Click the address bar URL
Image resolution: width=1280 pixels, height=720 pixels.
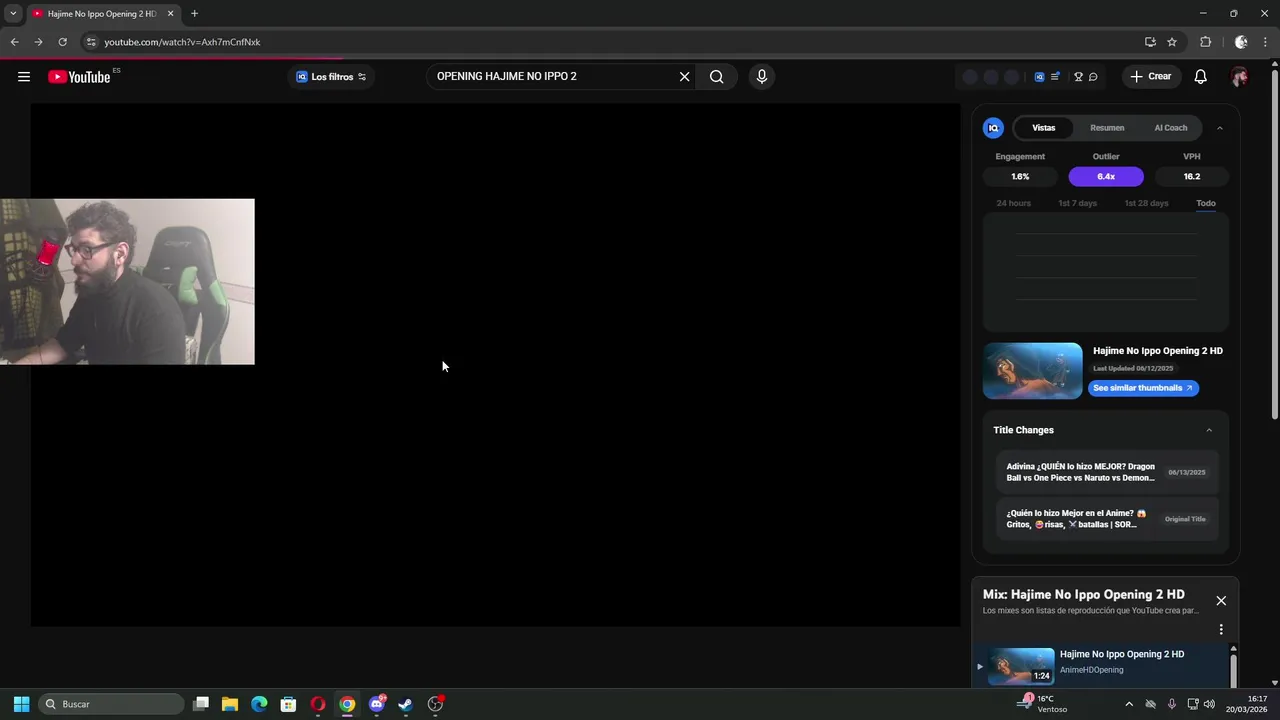(182, 42)
